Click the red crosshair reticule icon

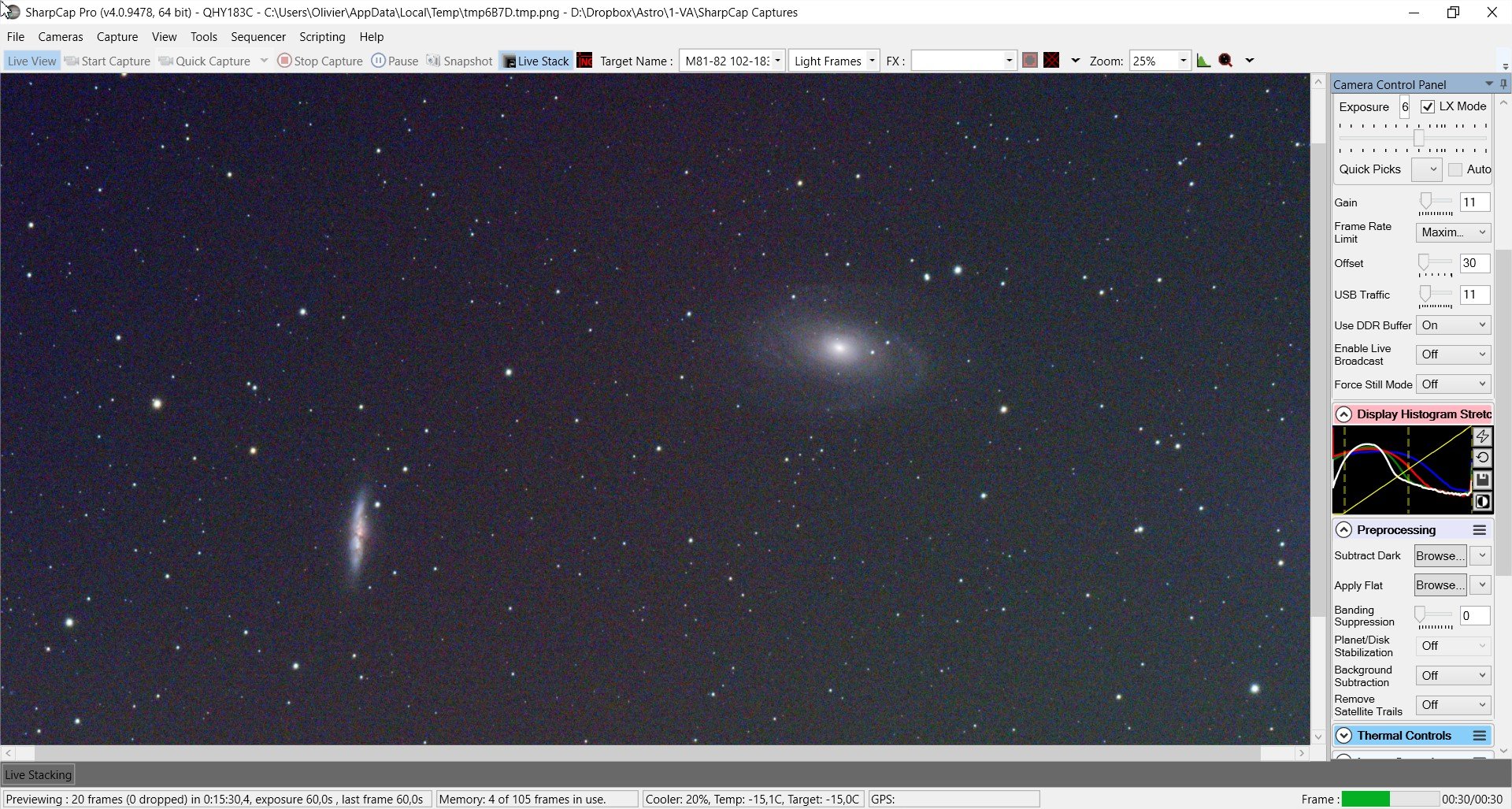1051,61
